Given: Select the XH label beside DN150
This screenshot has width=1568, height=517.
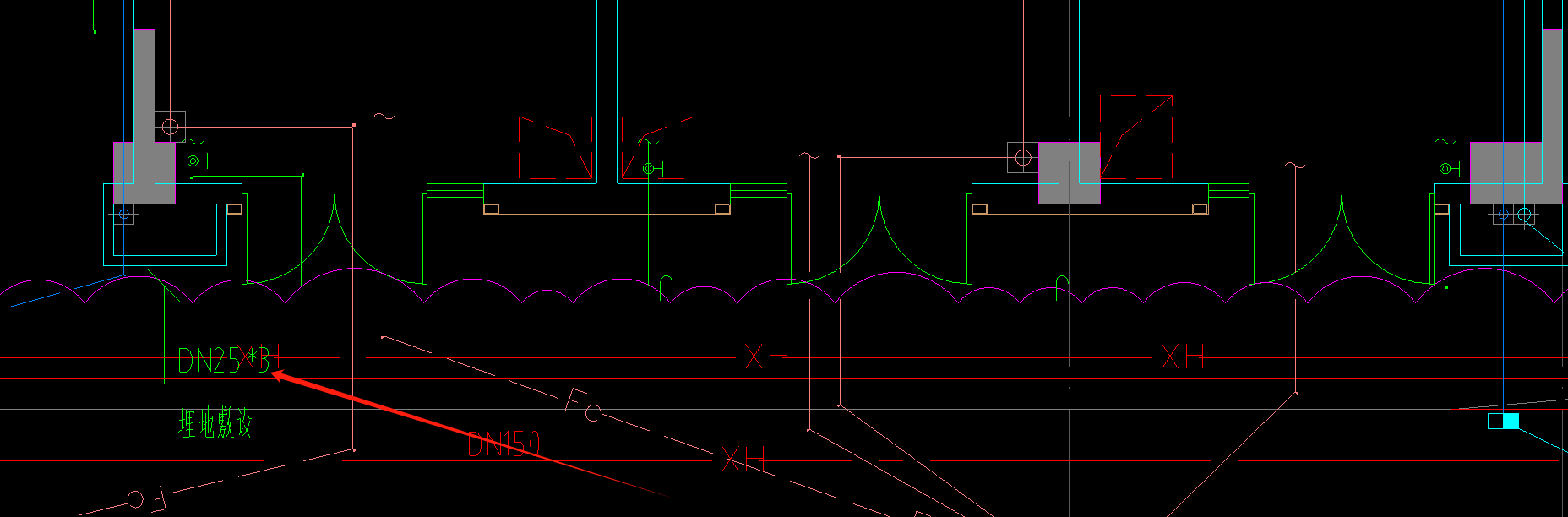Looking at the screenshot, I should tap(743, 460).
